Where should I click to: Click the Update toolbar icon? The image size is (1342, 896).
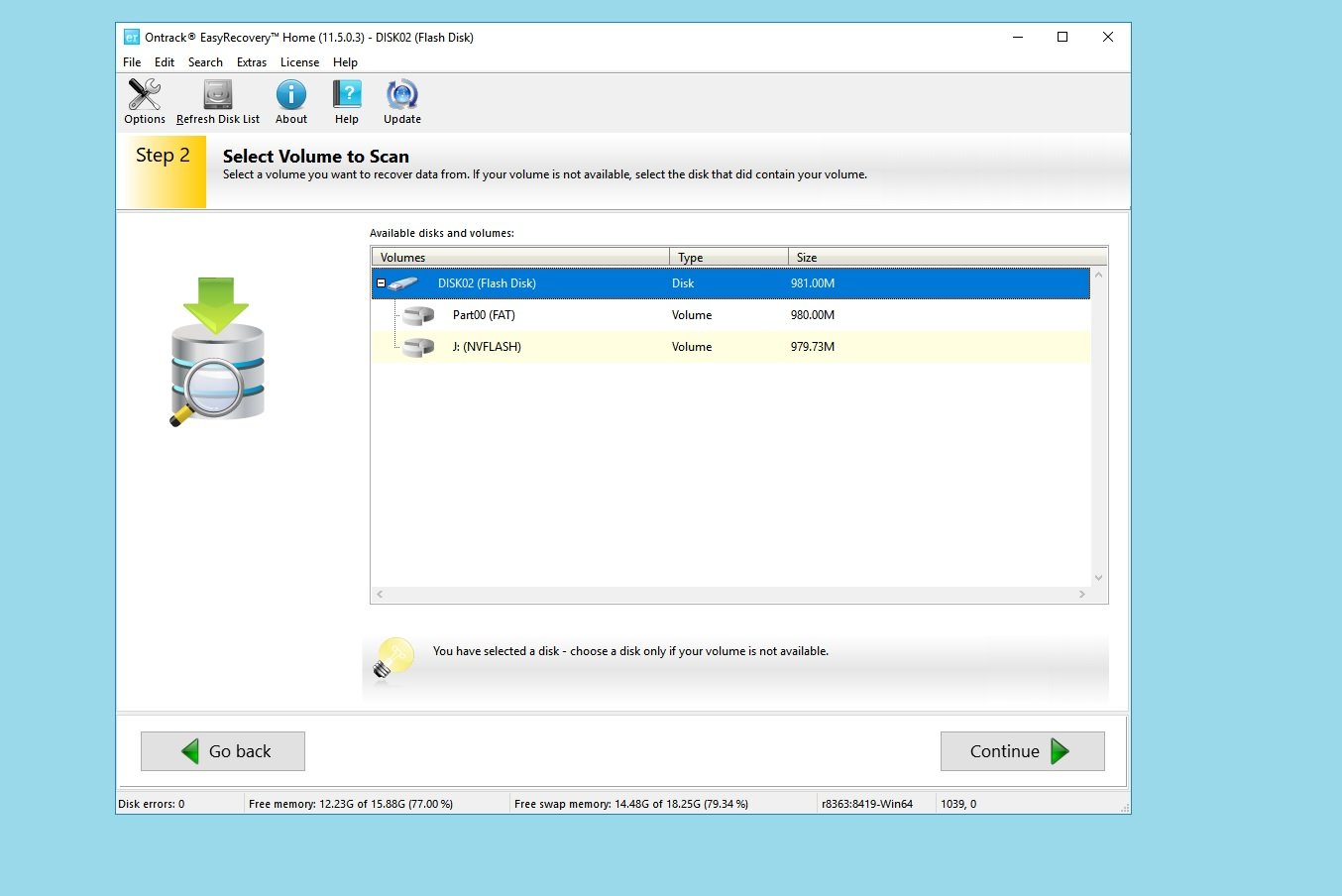pos(402,94)
